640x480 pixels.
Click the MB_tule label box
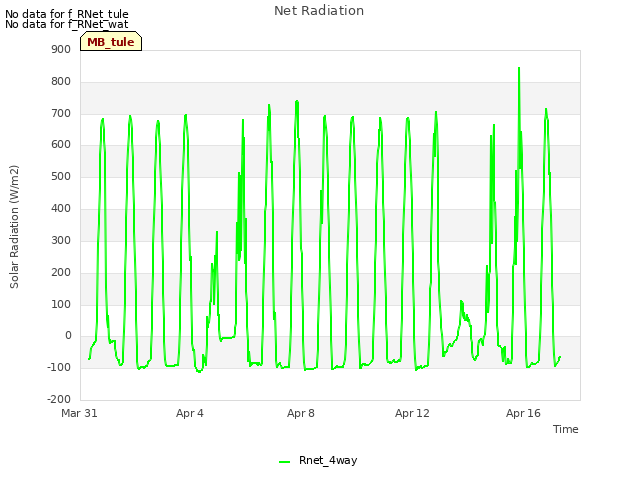click(111, 41)
